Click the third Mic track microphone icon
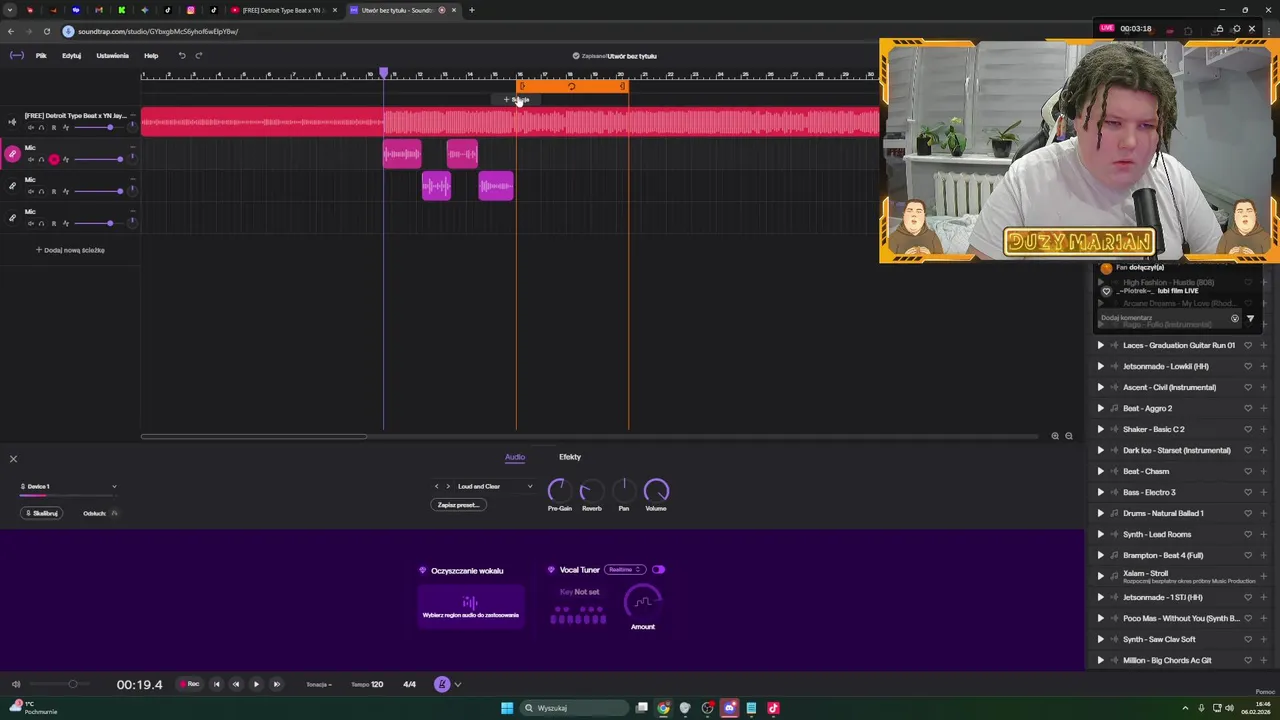Image resolution: width=1280 pixels, height=720 pixels. pos(13,217)
